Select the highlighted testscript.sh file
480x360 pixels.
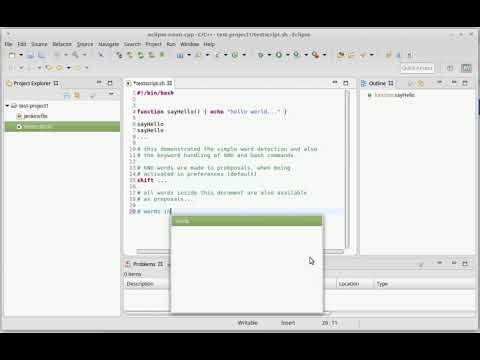[x=62, y=127]
